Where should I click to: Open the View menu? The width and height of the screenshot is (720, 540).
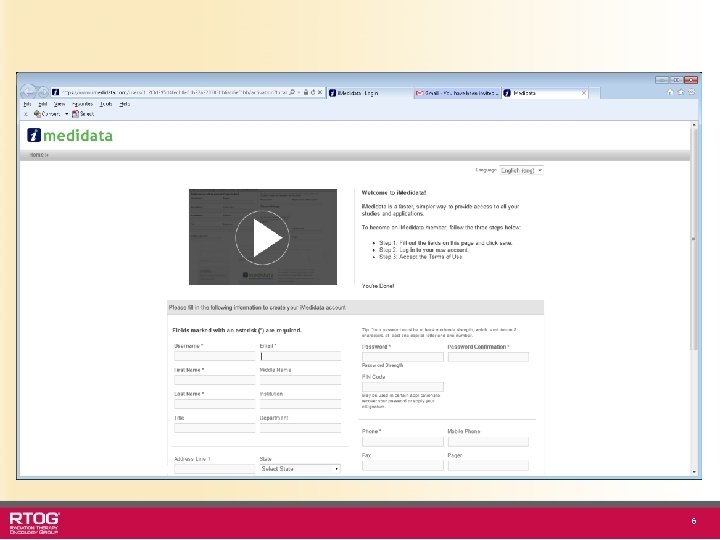(x=59, y=104)
